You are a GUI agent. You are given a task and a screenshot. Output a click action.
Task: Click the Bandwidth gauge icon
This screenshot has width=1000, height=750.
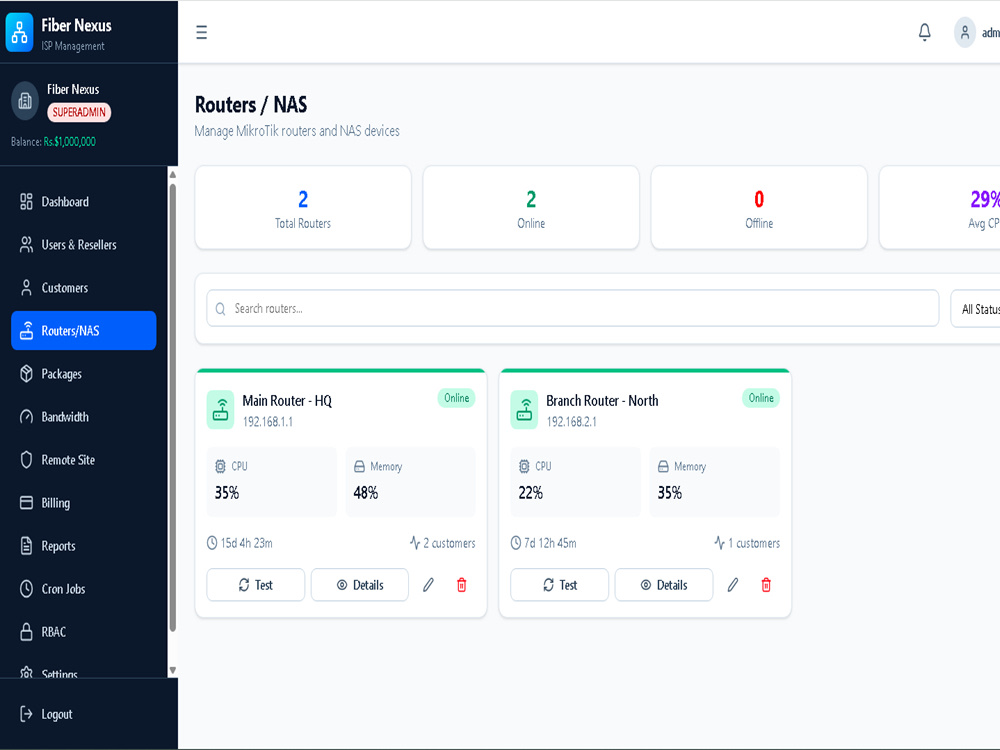pos(26,417)
